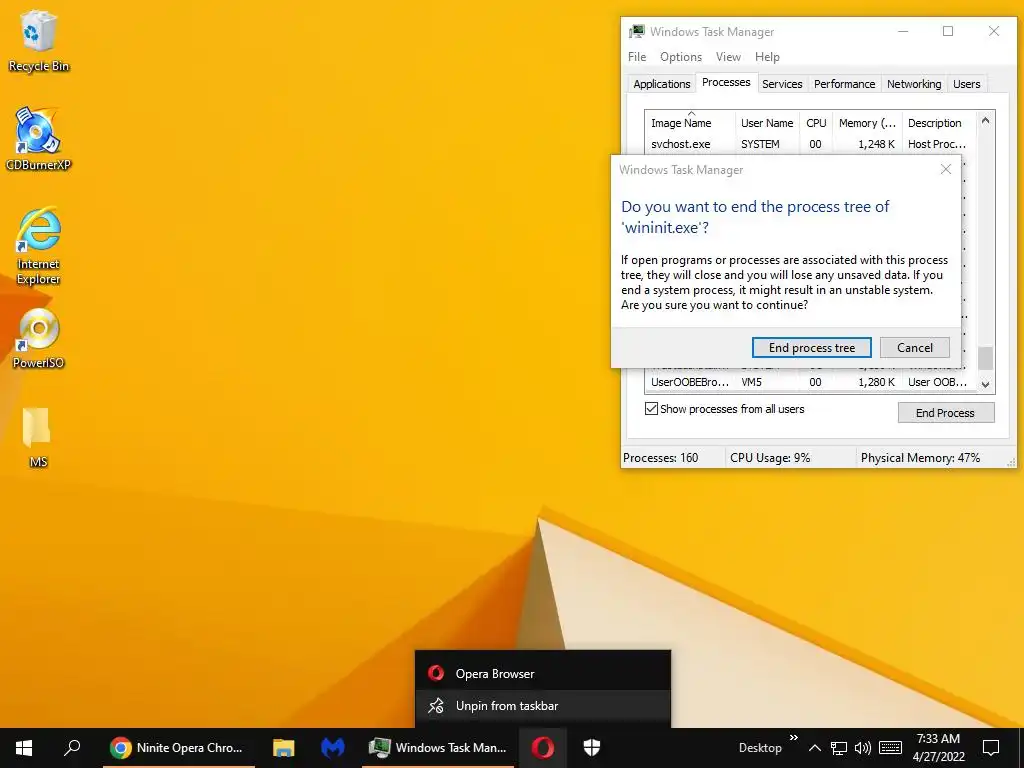Screen dimensions: 1024x768
Task: Switch to the Applications tab
Action: [662, 84]
